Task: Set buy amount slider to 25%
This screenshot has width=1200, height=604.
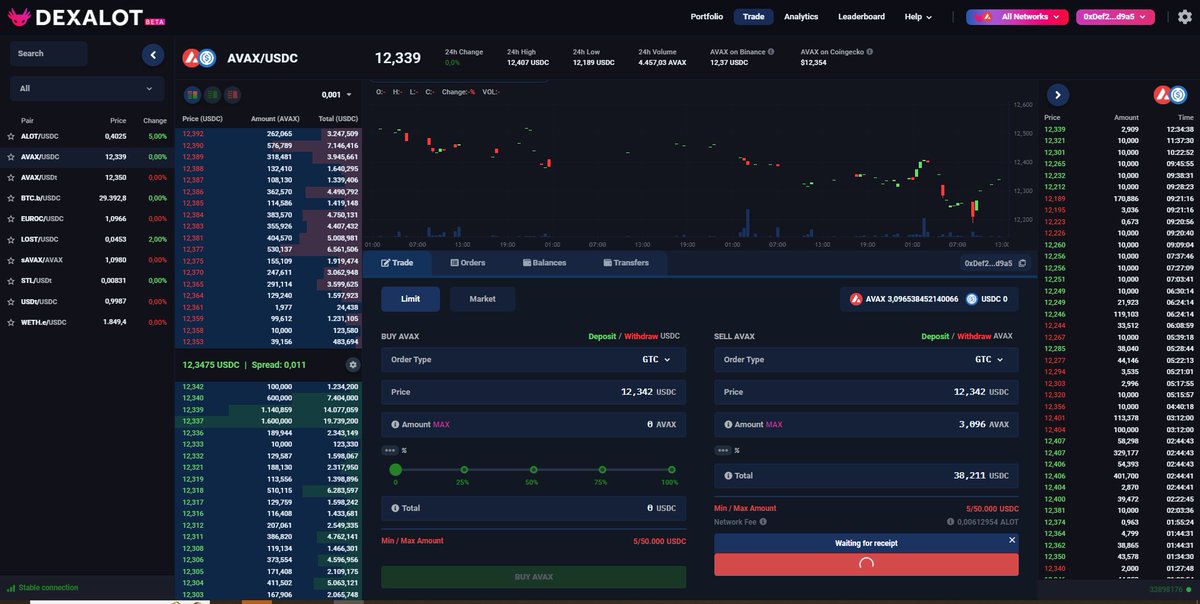Action: point(463,469)
